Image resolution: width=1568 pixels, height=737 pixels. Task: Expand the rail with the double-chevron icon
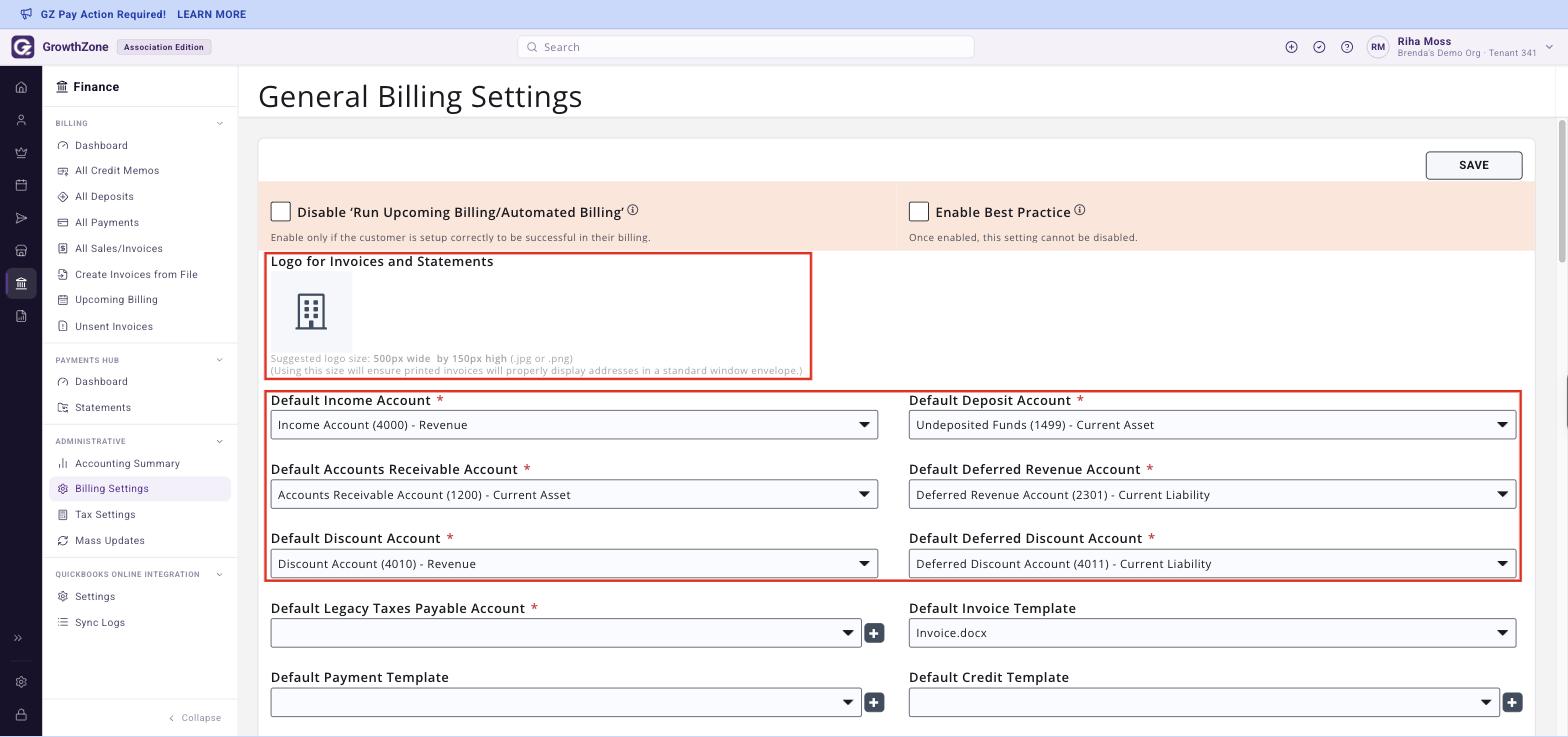click(17, 638)
